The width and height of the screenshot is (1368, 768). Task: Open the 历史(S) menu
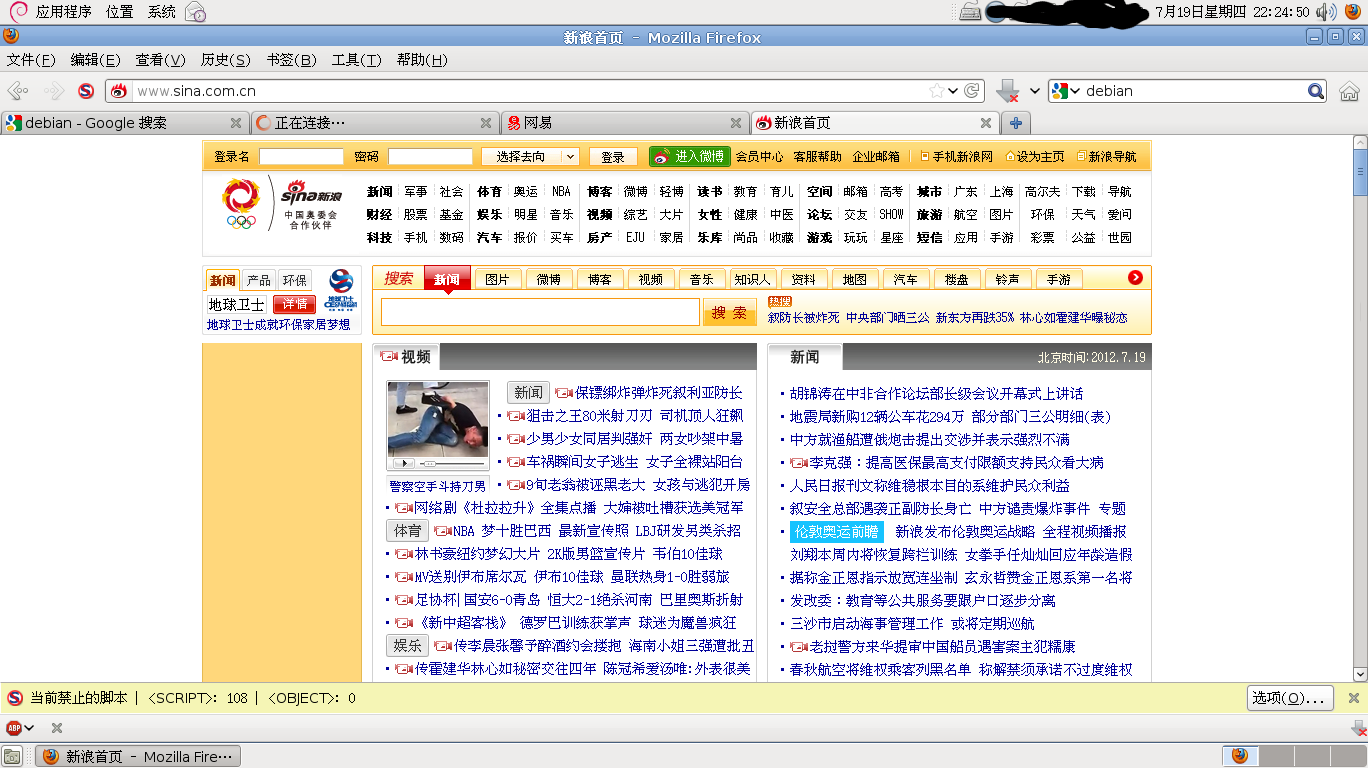click(x=225, y=60)
